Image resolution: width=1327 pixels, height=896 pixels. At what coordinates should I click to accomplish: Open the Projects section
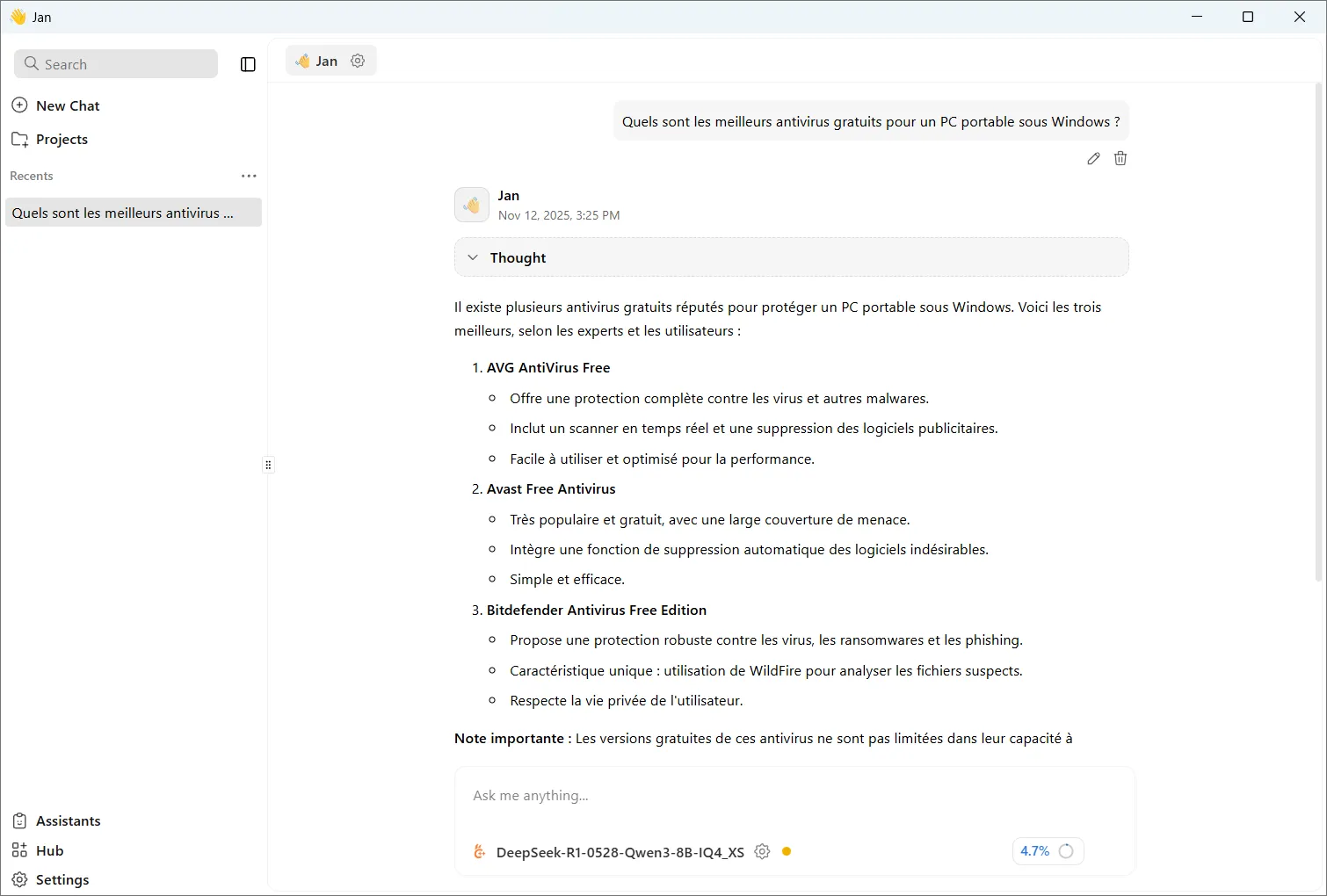click(x=62, y=139)
